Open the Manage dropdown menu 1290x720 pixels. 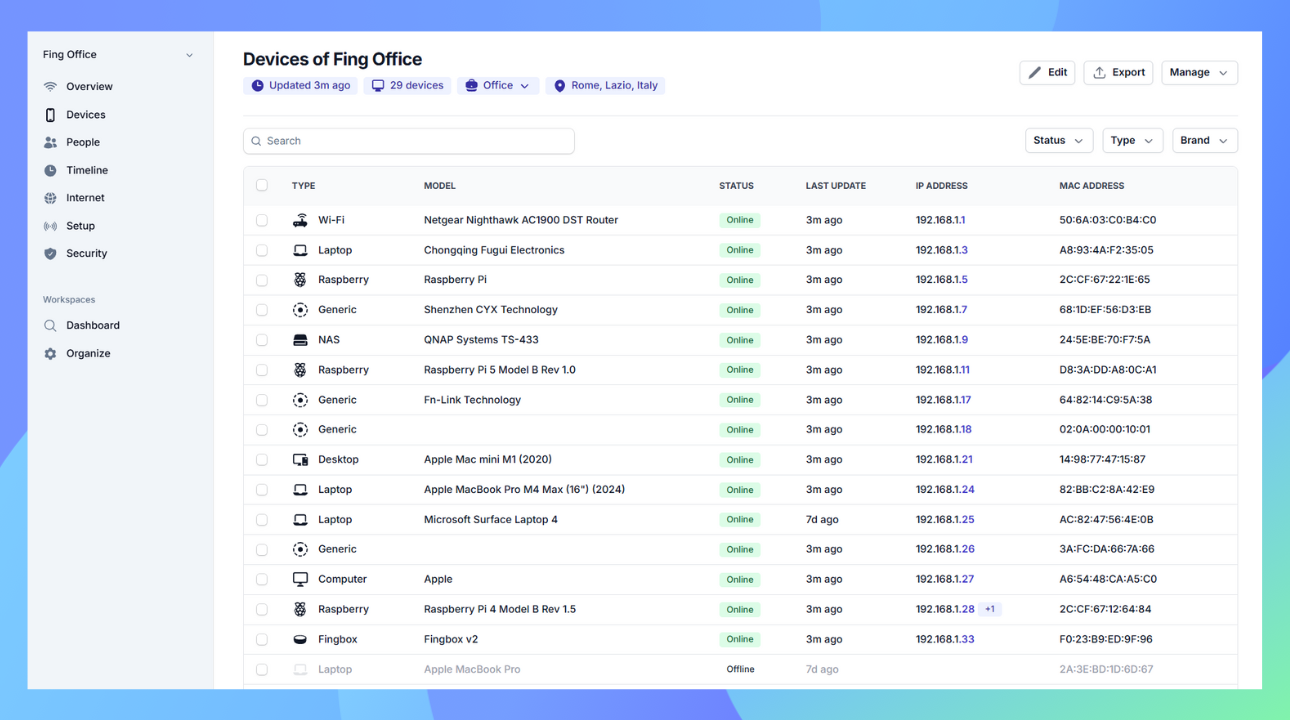1199,73
